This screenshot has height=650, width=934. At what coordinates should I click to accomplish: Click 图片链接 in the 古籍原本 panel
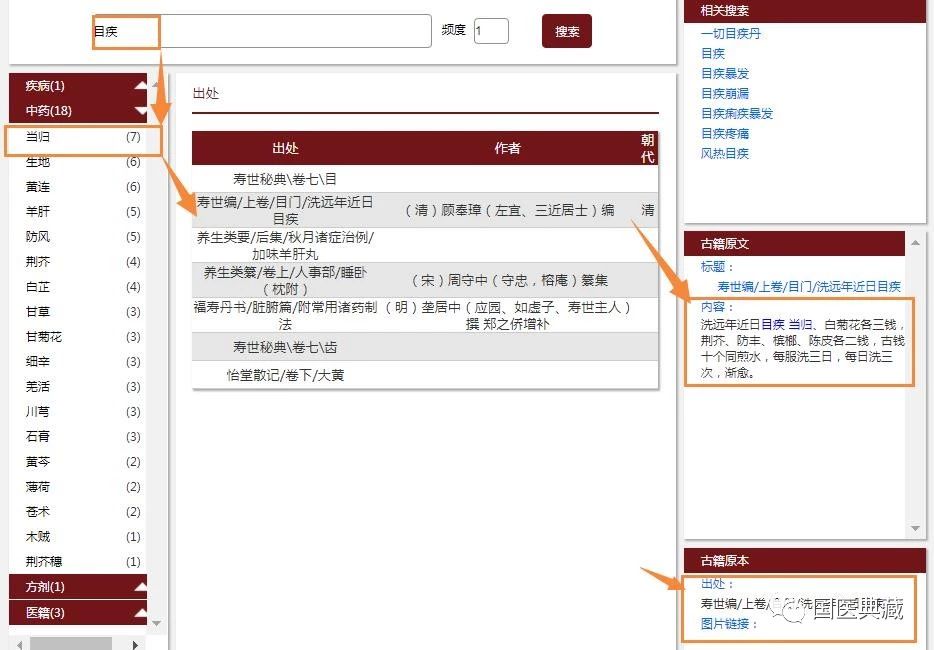tap(722, 623)
